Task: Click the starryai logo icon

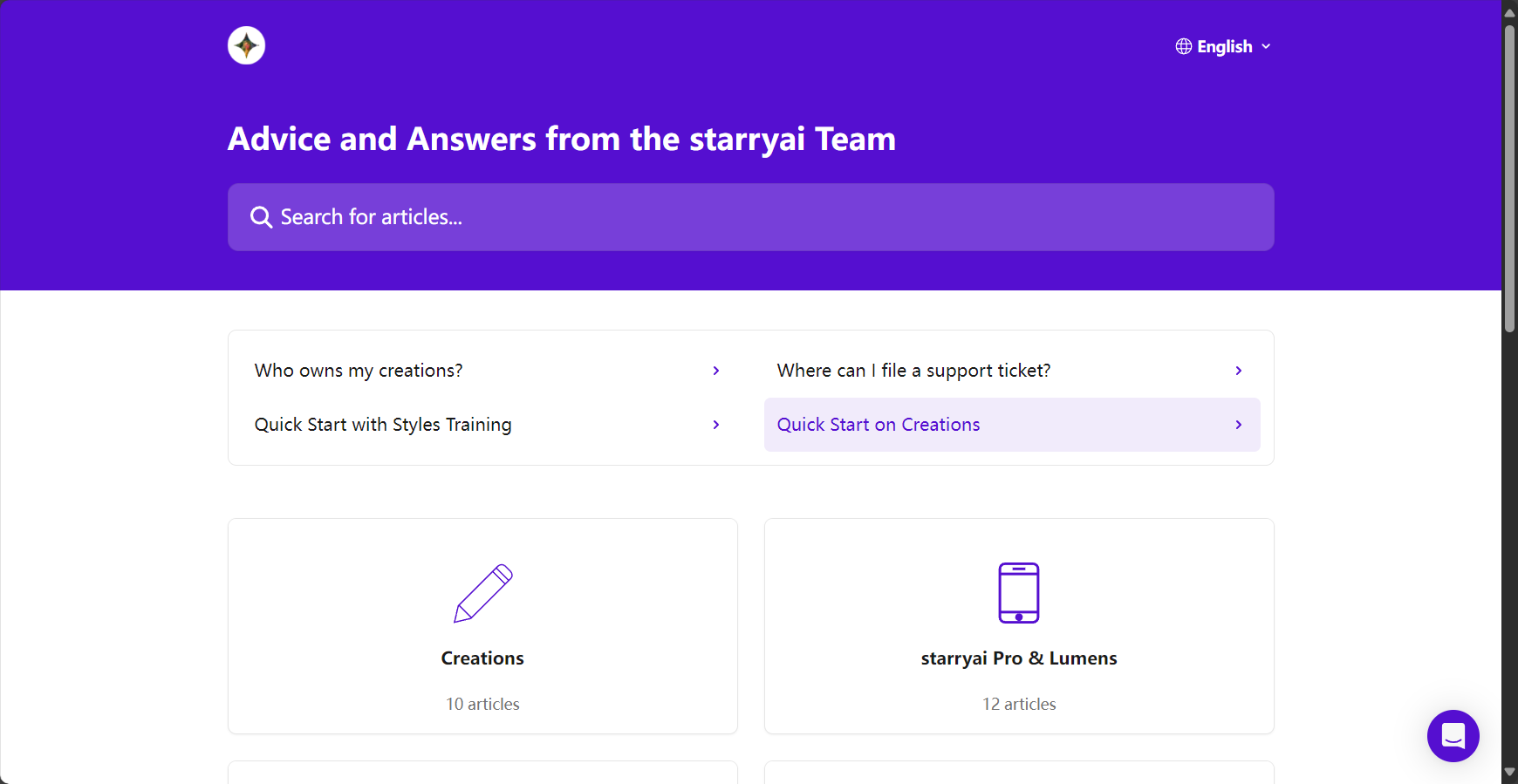Action: pos(246,45)
